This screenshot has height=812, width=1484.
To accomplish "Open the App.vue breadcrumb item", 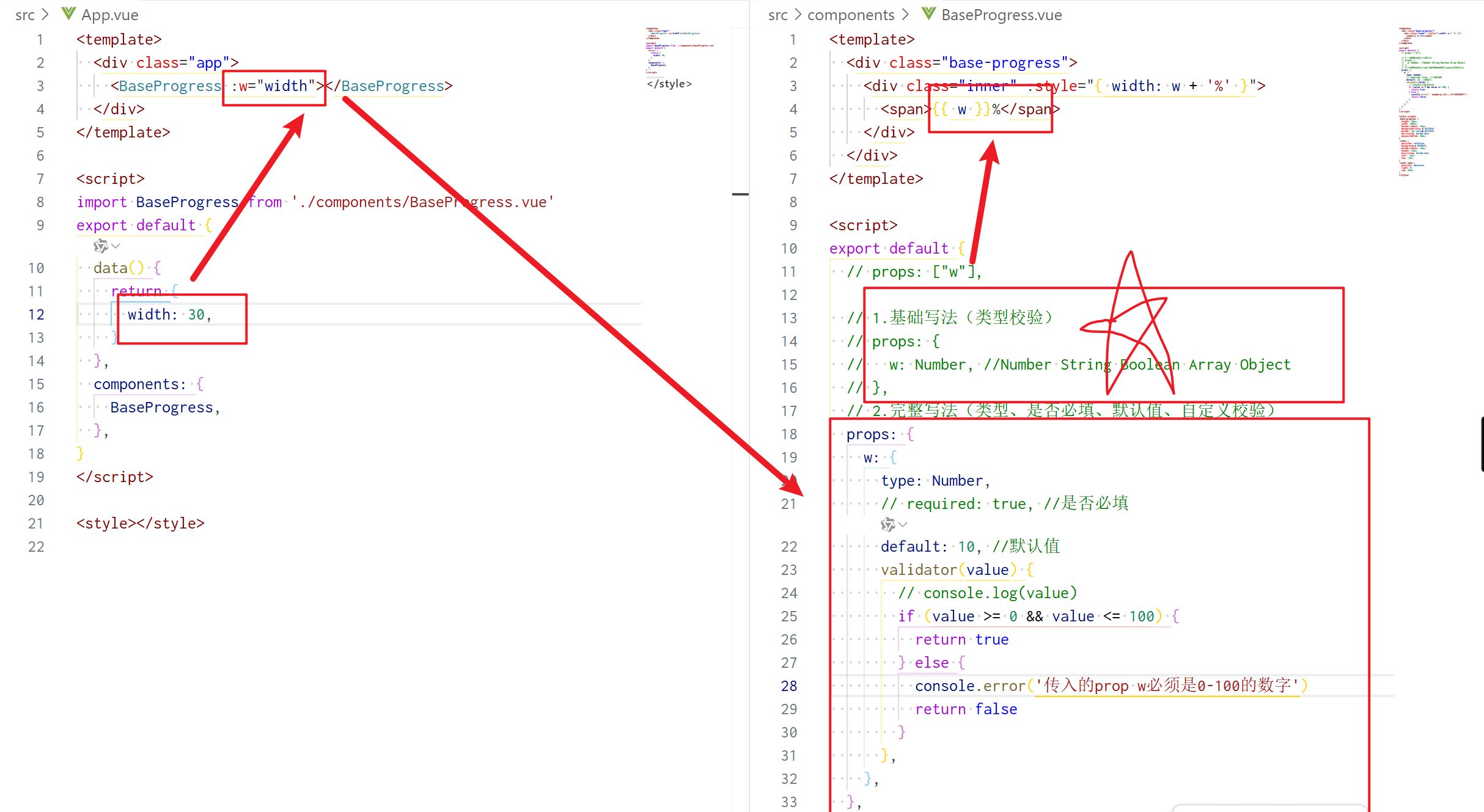I will (110, 15).
